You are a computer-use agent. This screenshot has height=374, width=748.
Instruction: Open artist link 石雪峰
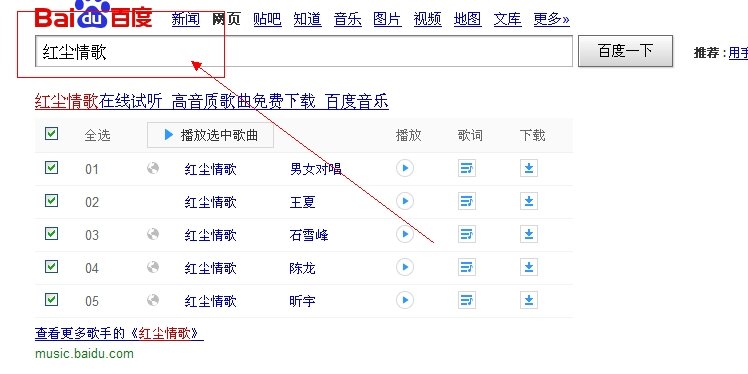[x=309, y=235]
